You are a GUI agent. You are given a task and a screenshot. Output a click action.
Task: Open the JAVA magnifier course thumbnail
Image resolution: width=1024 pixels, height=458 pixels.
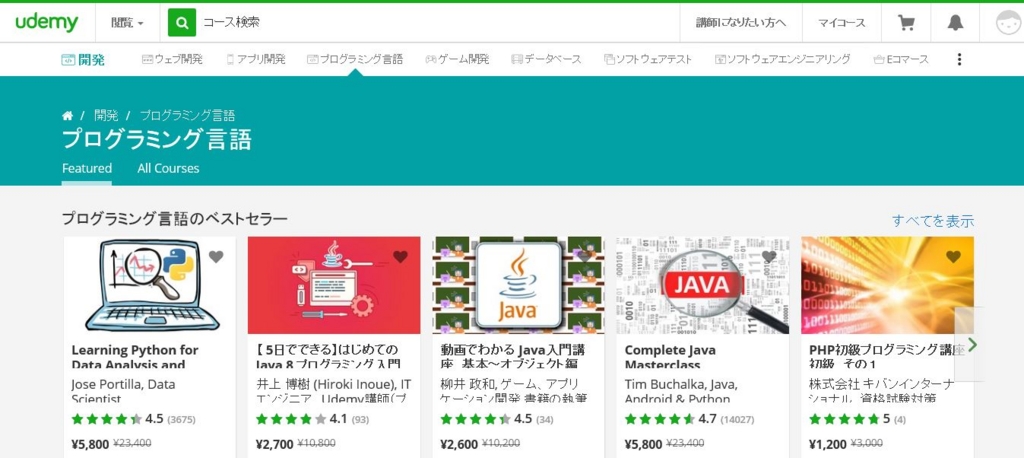coord(703,285)
